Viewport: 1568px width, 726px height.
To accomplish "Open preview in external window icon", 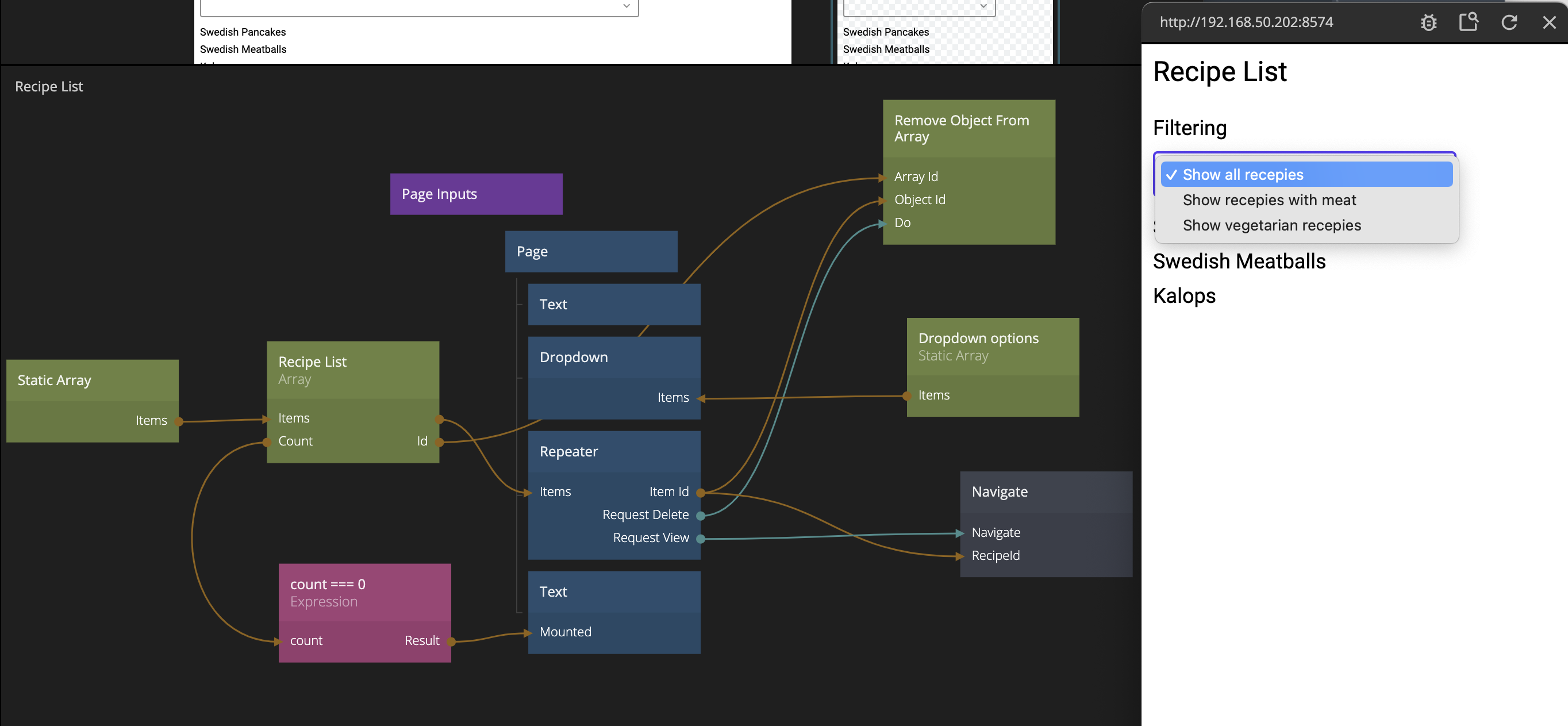I will coord(1468,22).
